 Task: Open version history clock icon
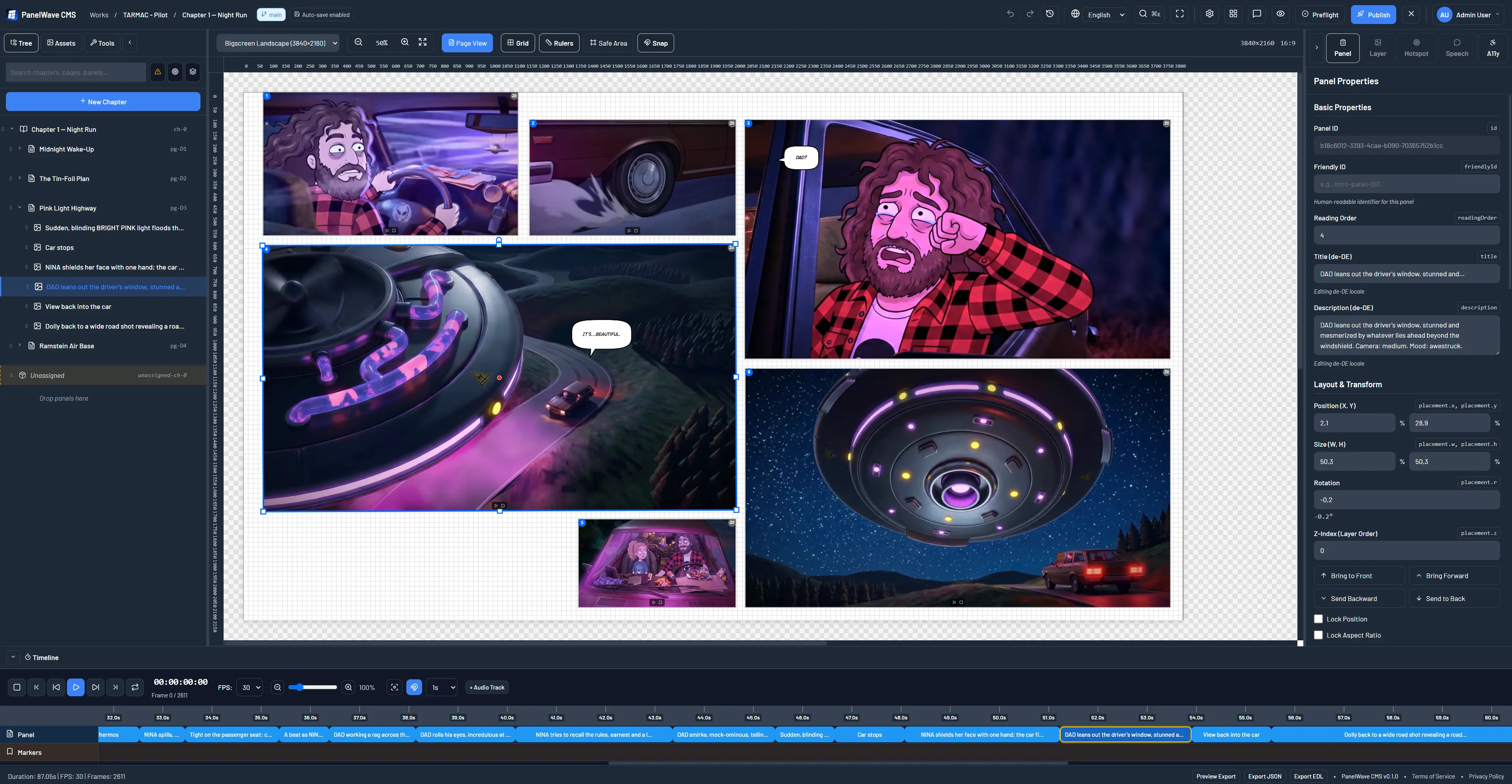click(1050, 14)
